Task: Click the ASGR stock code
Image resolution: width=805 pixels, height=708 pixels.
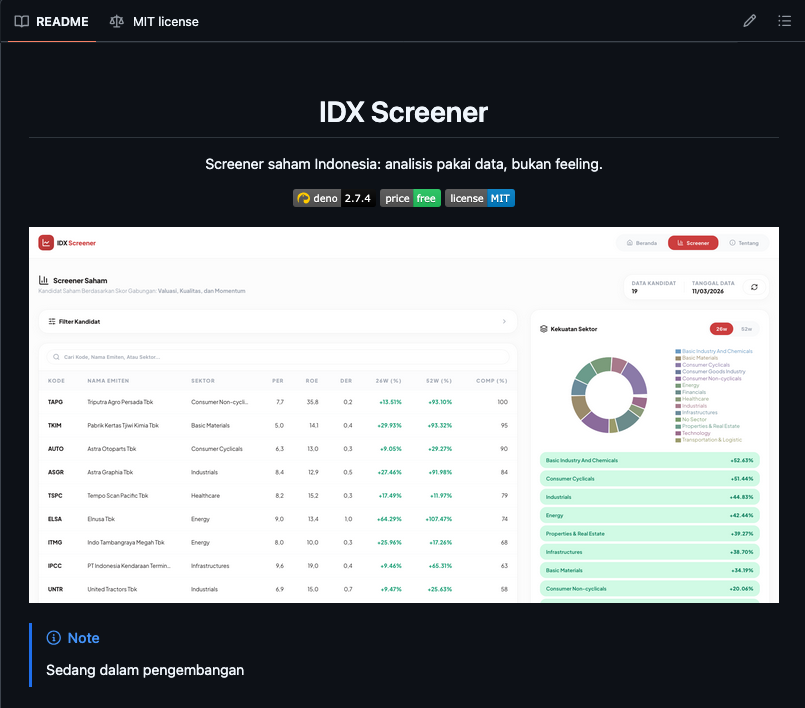Action: tap(56, 472)
